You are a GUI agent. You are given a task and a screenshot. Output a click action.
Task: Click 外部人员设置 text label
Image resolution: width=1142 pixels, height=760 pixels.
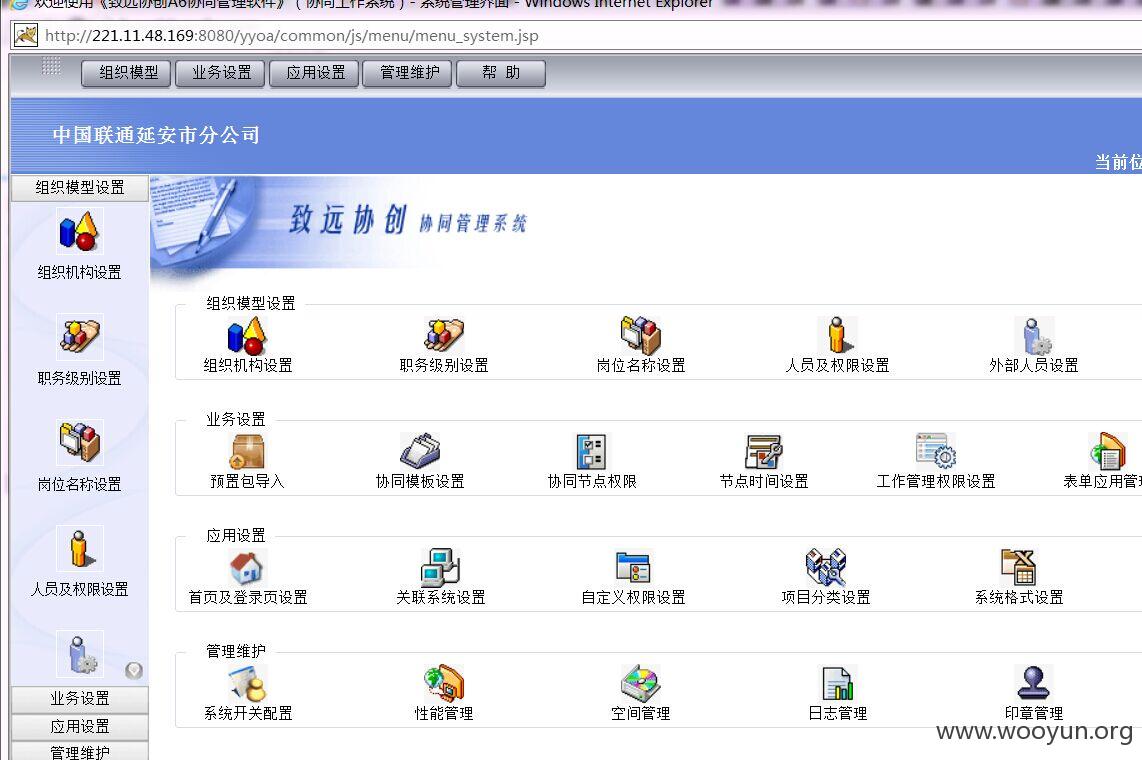point(1033,365)
